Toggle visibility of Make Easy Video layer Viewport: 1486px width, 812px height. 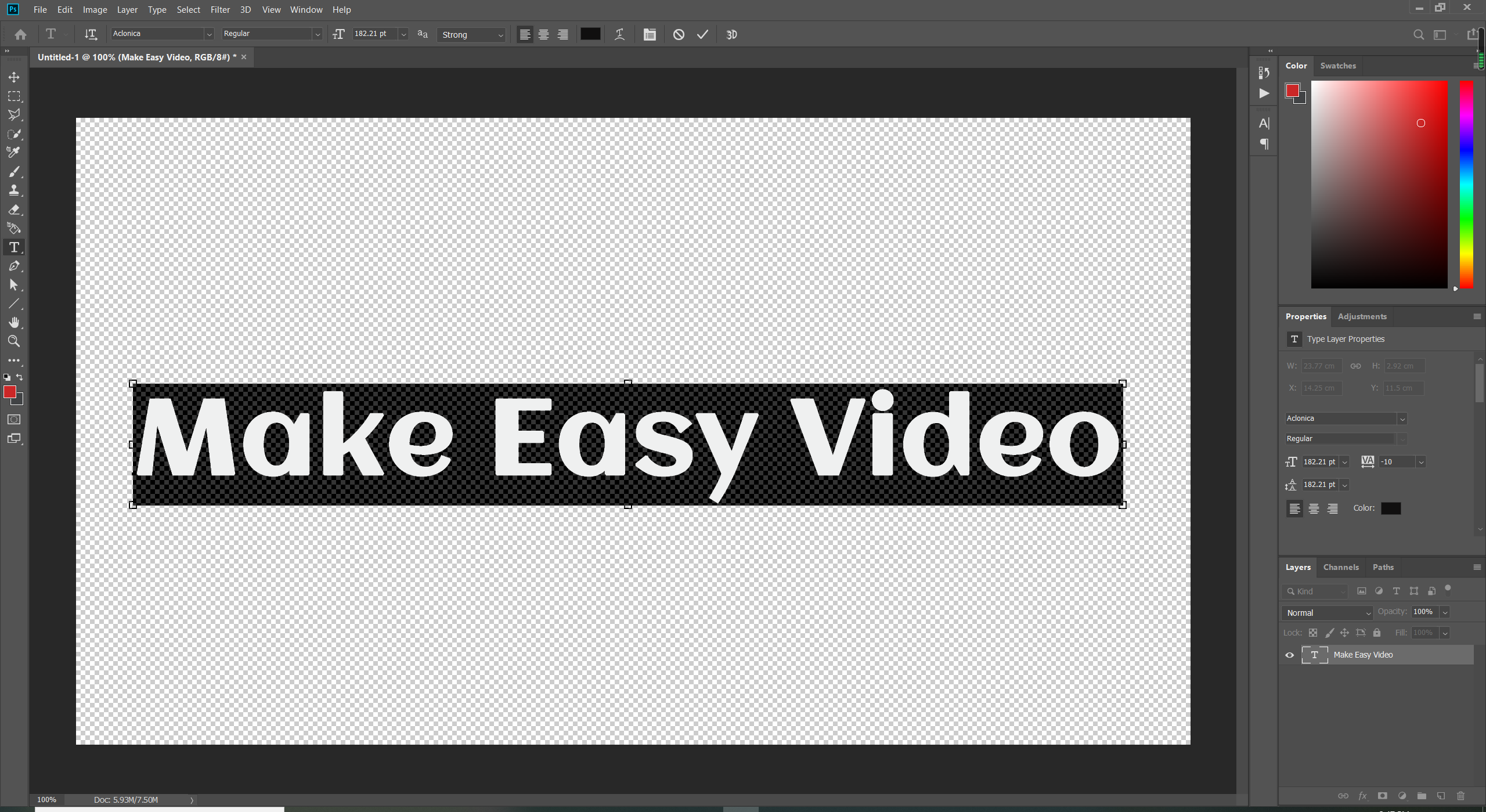coord(1290,654)
